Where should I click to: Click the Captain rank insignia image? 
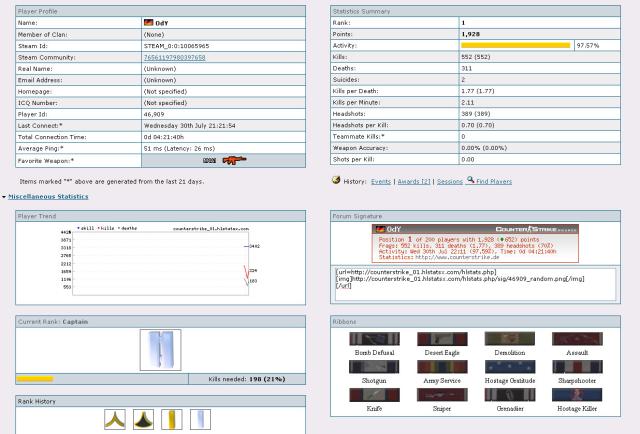(x=161, y=349)
